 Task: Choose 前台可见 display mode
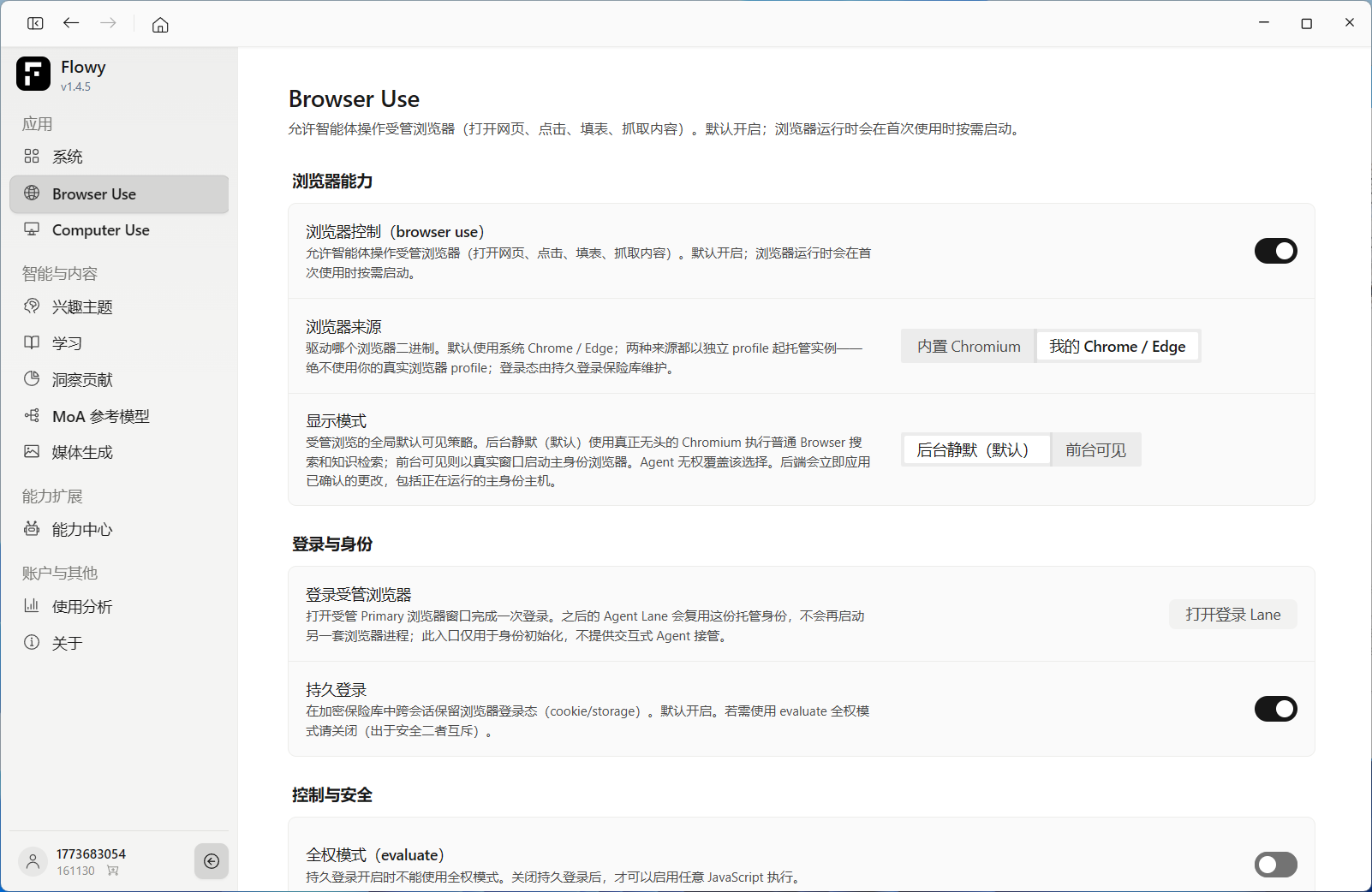coord(1096,450)
